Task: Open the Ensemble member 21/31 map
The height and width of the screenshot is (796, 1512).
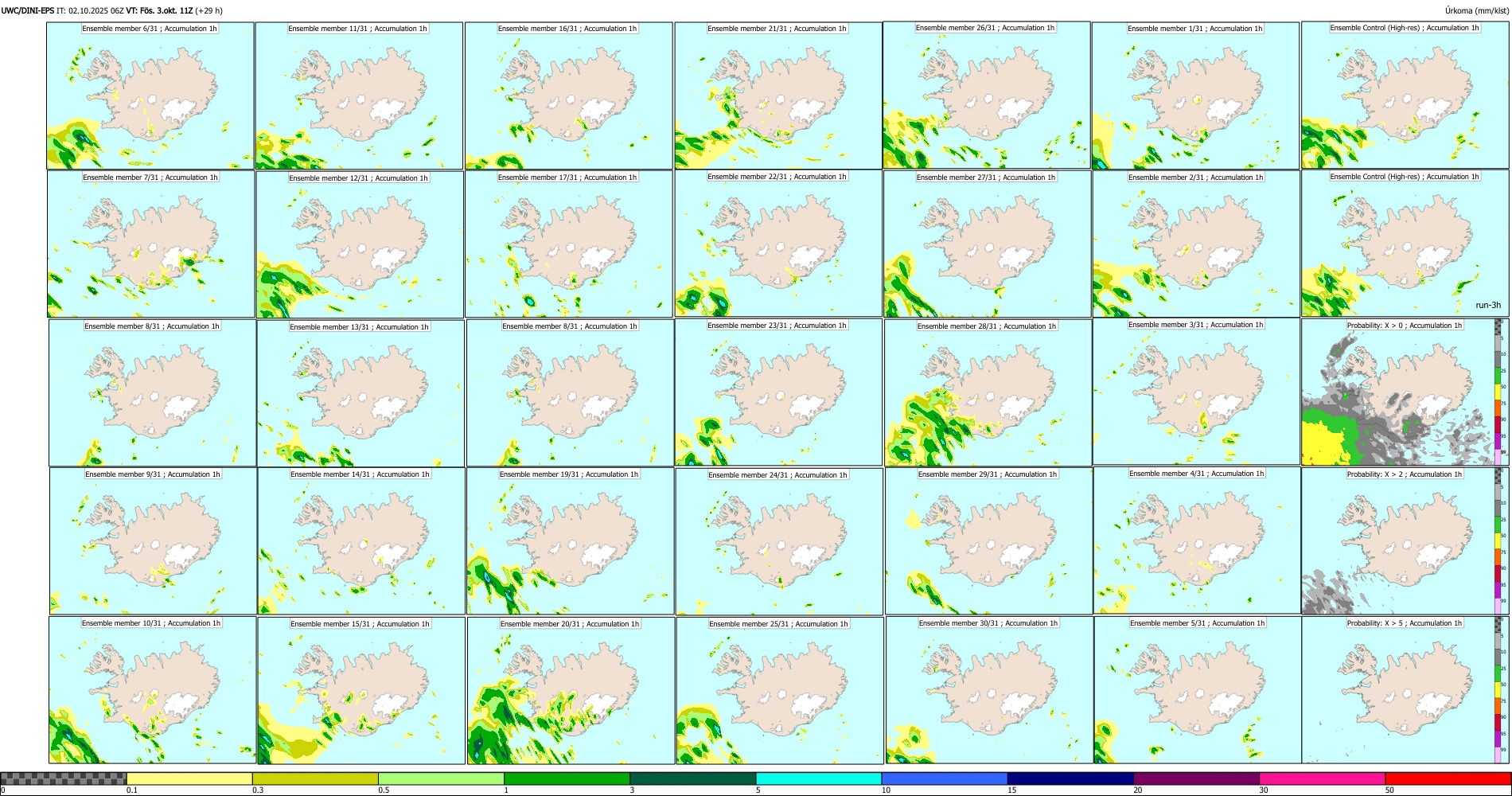Action: pos(778,96)
